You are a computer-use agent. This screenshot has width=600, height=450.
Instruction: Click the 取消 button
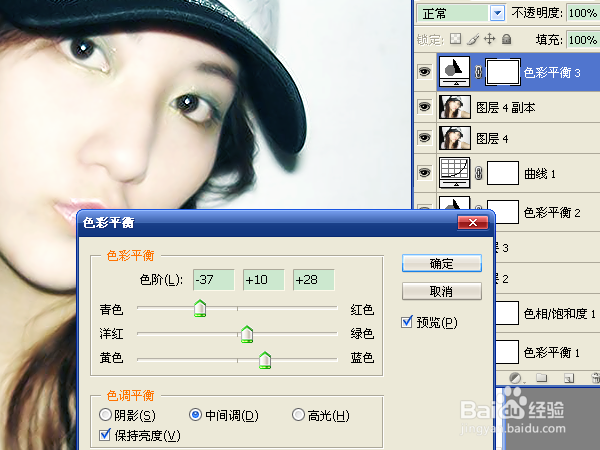point(442,292)
